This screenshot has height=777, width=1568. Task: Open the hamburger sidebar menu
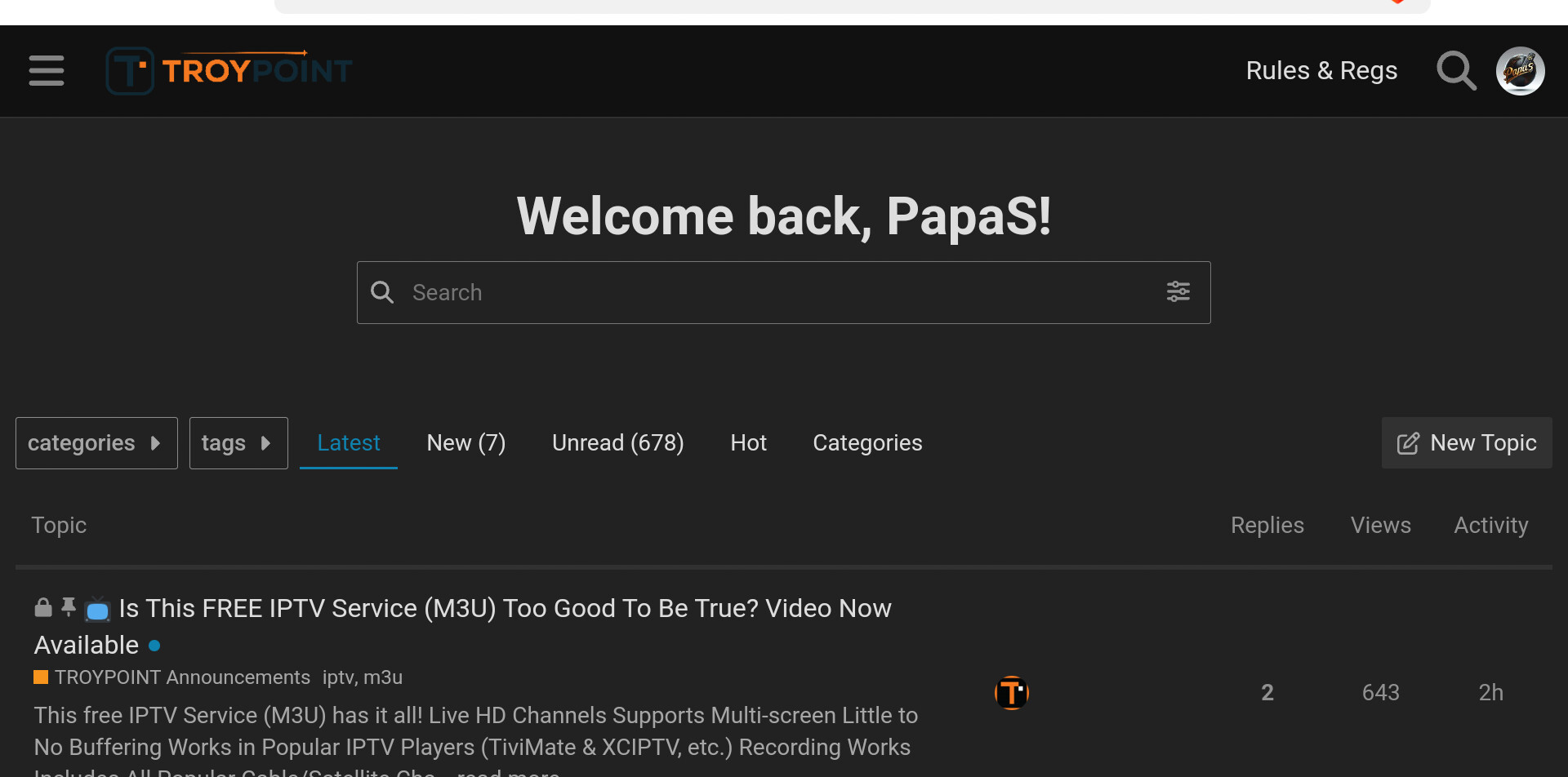tap(47, 71)
